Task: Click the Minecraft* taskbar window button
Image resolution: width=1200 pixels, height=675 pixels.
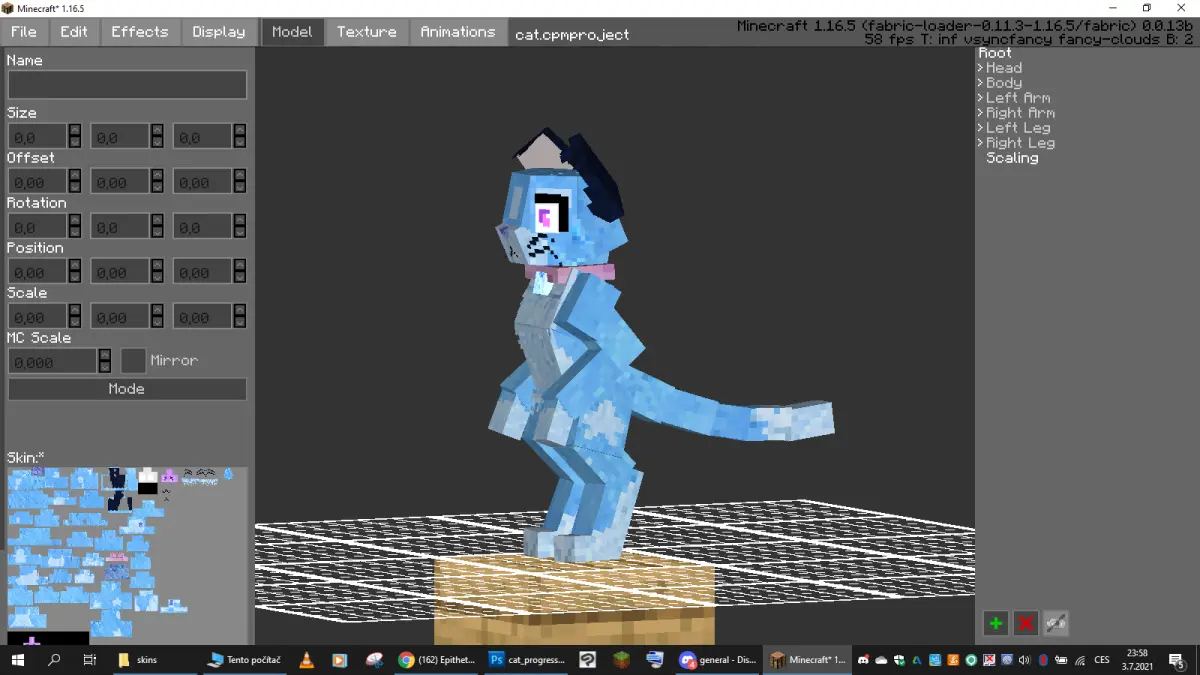Action: [x=809, y=660]
